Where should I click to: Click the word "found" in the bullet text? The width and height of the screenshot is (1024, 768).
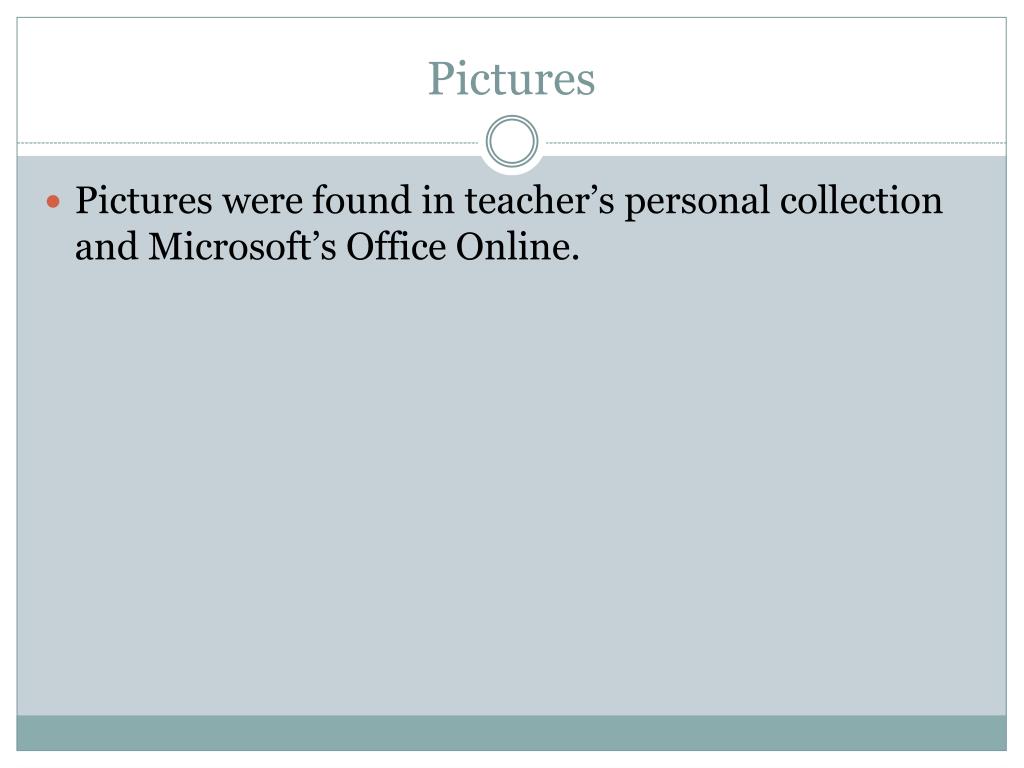(361, 200)
